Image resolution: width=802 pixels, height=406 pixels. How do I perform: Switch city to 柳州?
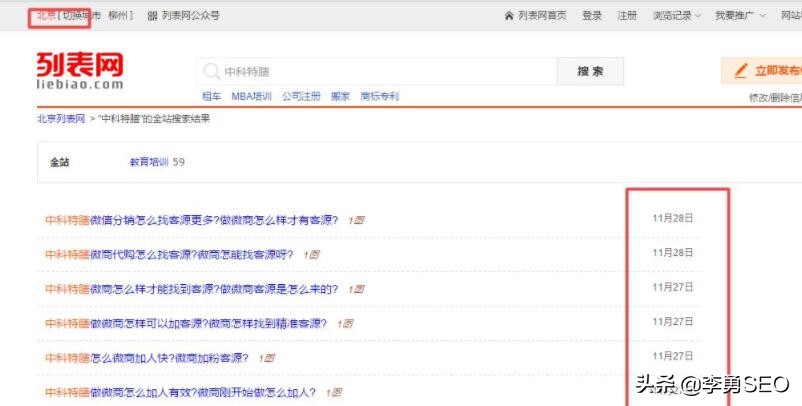point(118,16)
